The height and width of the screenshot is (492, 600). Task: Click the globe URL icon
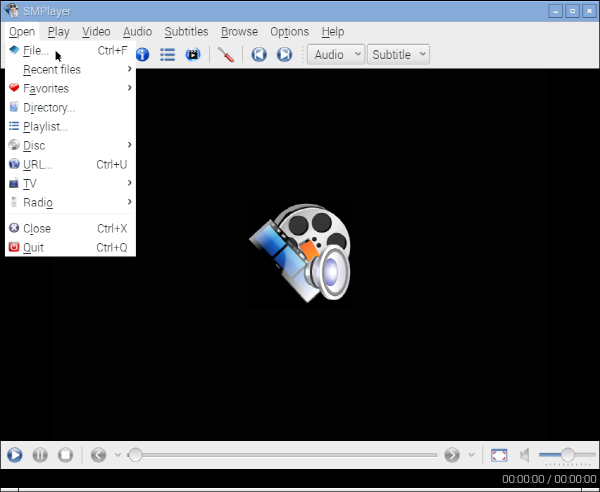(14, 164)
